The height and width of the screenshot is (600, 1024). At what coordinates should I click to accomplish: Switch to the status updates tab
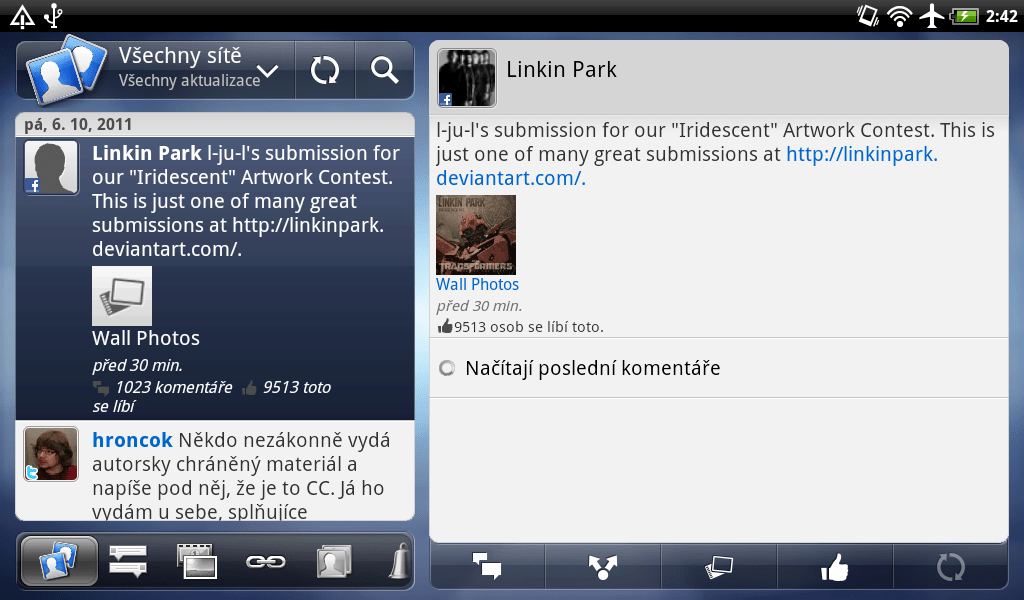click(x=127, y=561)
